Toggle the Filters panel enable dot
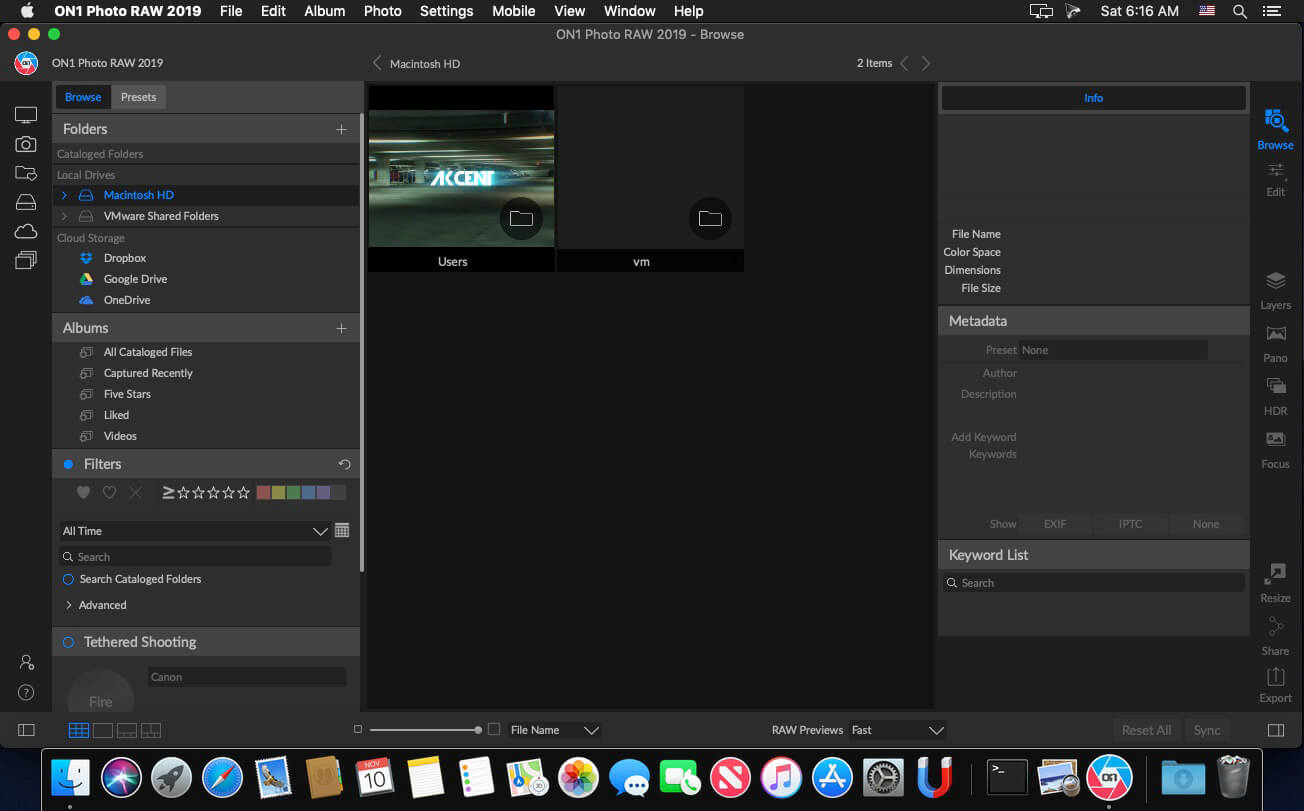 (x=69, y=464)
